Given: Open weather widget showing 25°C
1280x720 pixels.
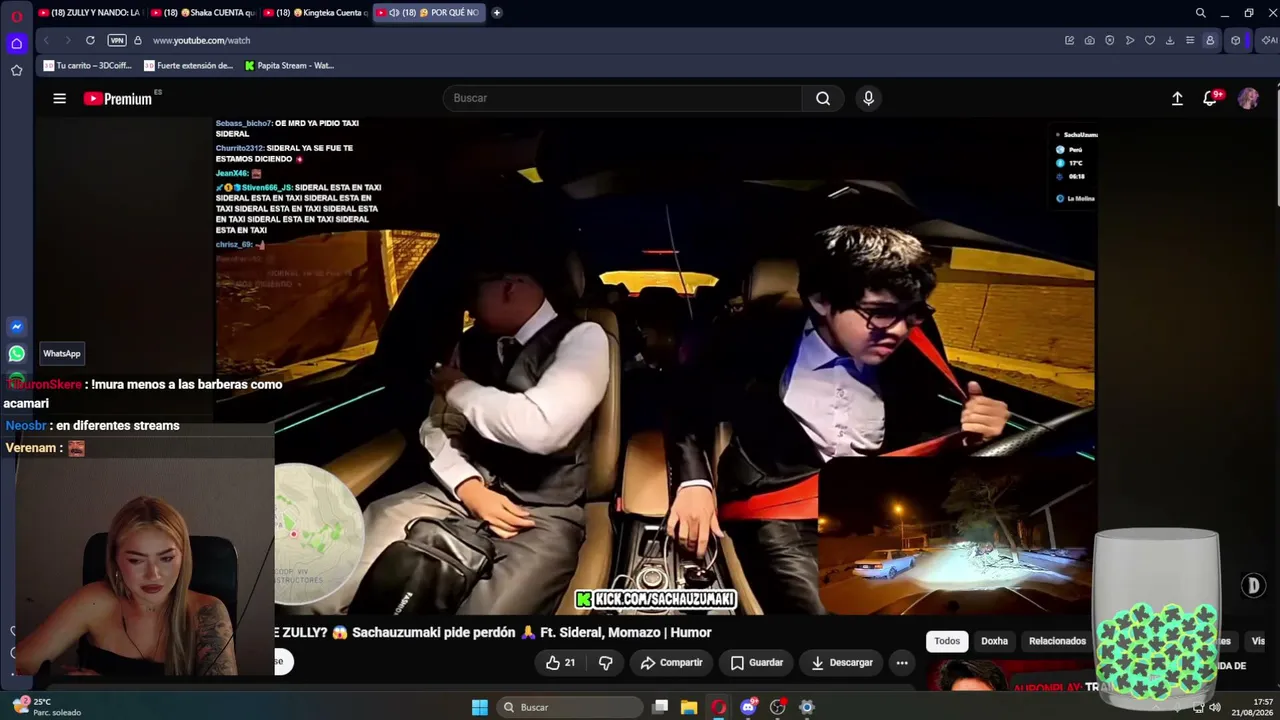Looking at the screenshot, I should (x=47, y=707).
